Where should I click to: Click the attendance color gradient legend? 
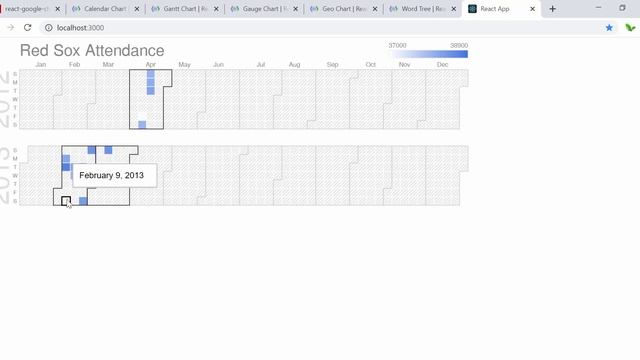tap(428, 54)
